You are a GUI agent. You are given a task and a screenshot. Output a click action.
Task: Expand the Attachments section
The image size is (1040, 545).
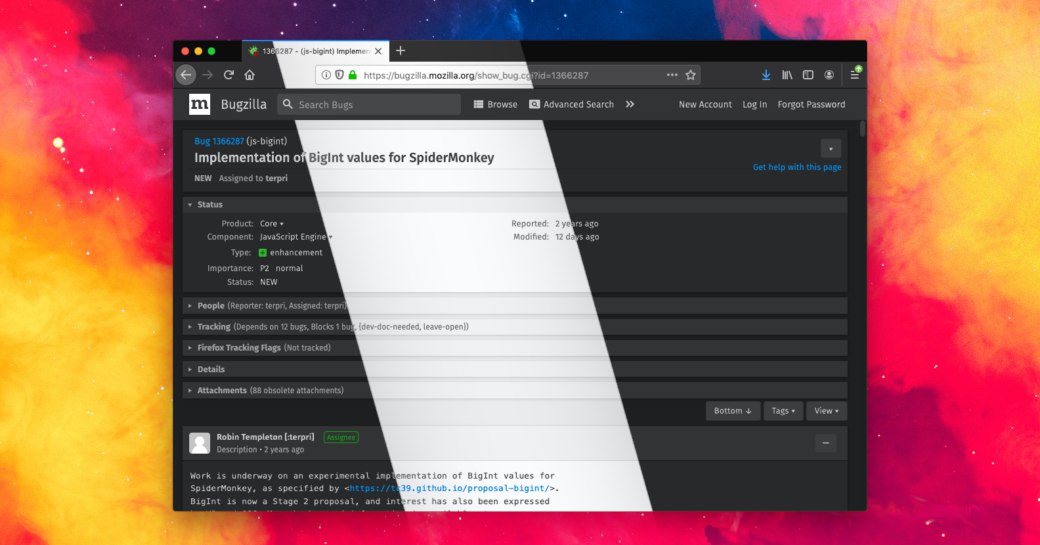pos(515,391)
